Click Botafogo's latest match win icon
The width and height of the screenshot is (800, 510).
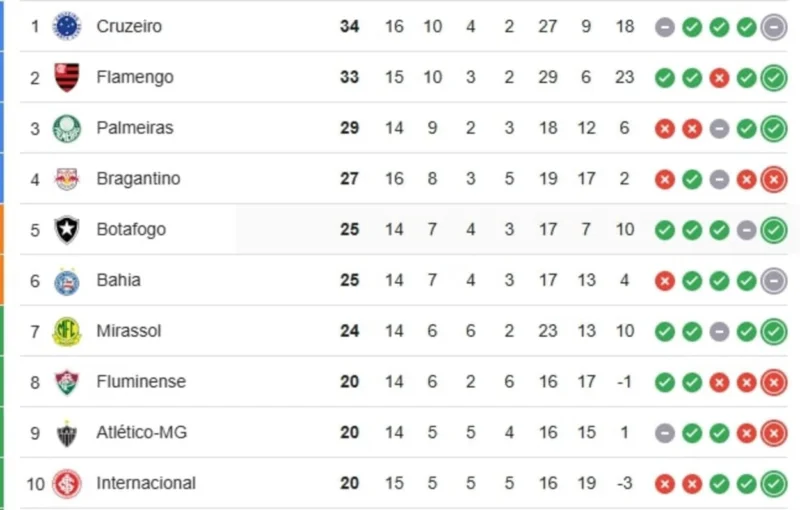(x=773, y=230)
